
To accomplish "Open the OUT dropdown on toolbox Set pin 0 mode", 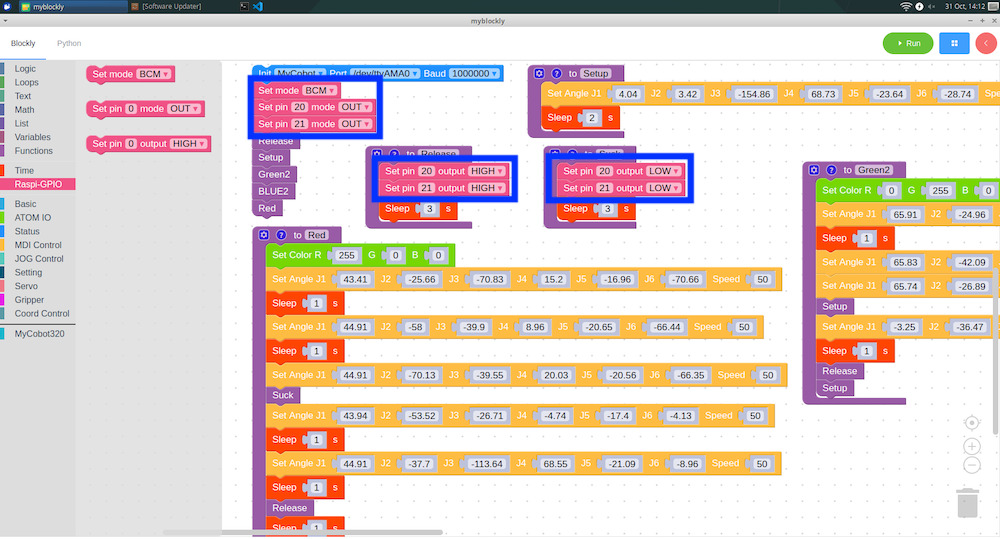I will coord(184,108).
